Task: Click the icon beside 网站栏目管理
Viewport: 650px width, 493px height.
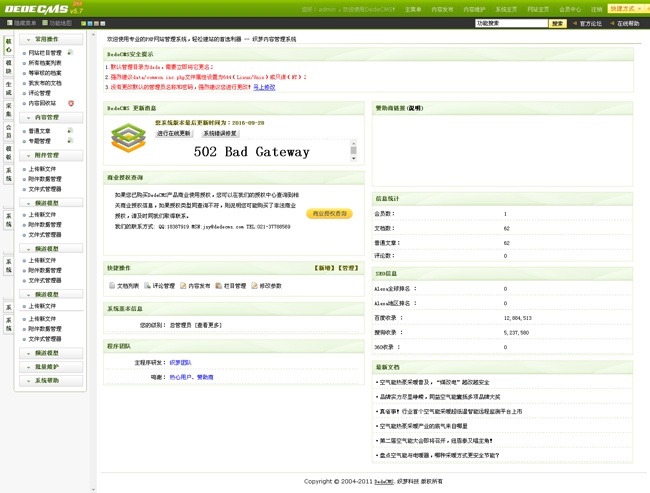Action: [x=70, y=53]
